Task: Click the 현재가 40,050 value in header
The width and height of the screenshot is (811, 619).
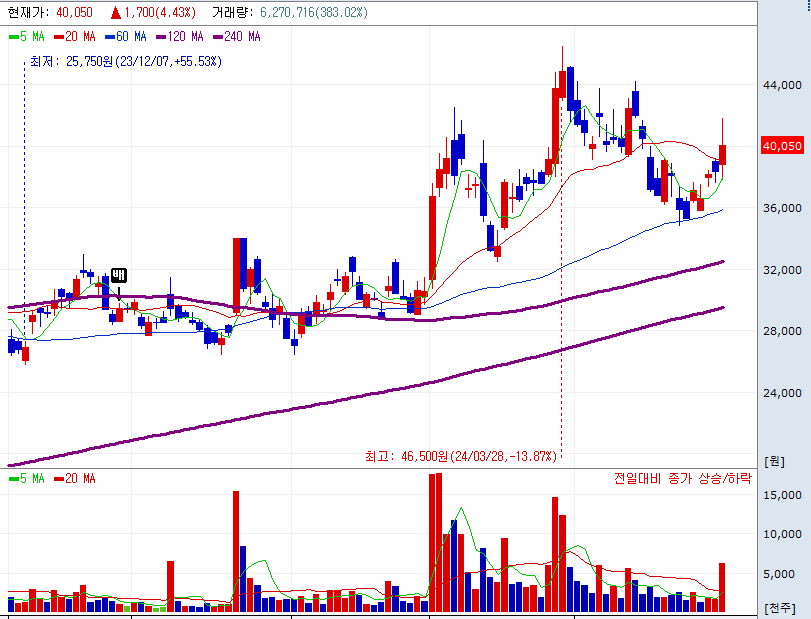Action: (x=74, y=12)
